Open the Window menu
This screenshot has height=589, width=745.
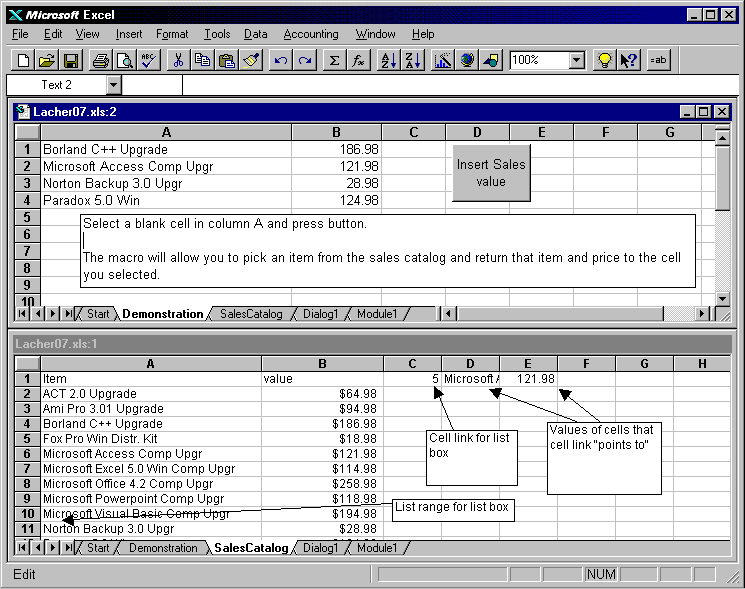(375, 34)
